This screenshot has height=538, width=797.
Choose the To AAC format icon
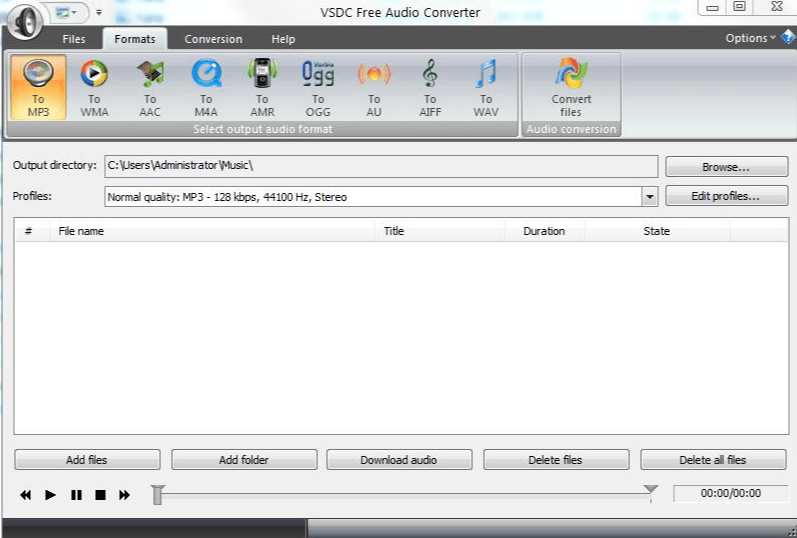150,87
